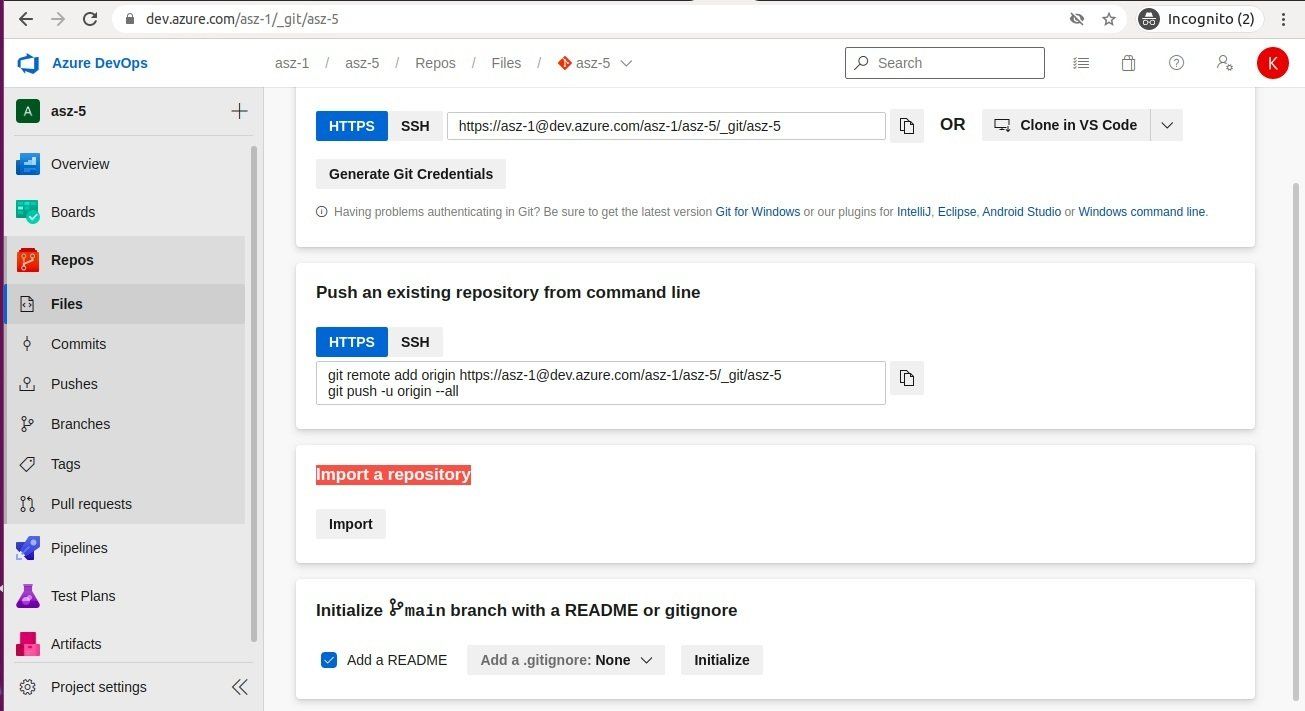Open the Android Studio plugin link
The height and width of the screenshot is (711, 1305).
[1022, 212]
